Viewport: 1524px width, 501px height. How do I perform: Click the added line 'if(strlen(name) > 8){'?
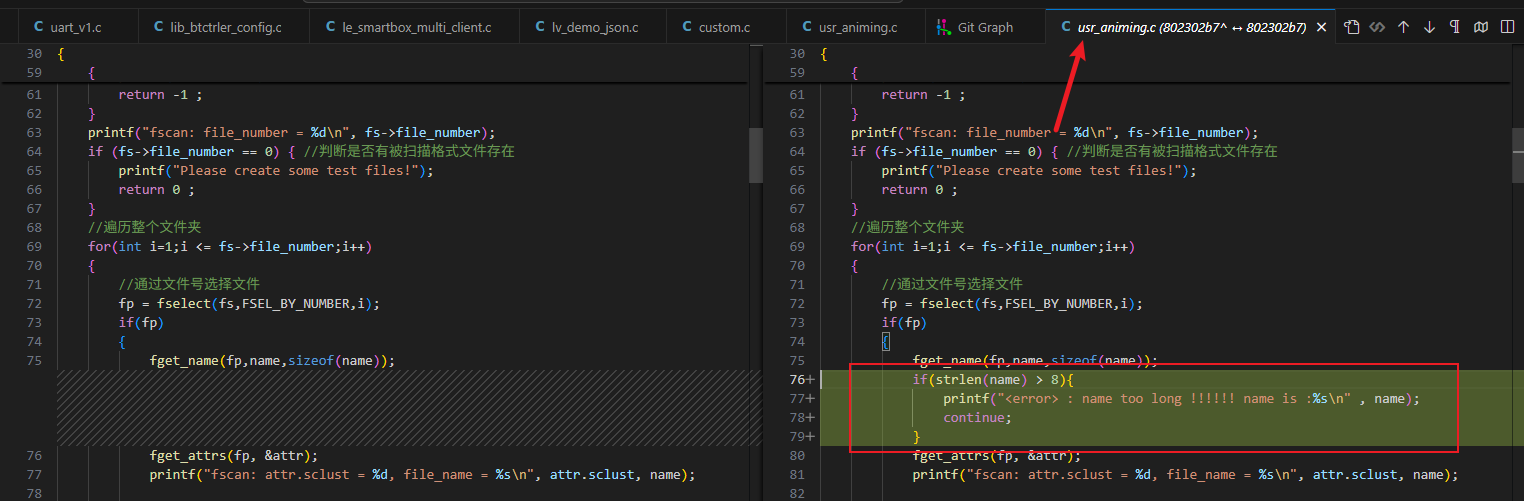[x=992, y=379]
